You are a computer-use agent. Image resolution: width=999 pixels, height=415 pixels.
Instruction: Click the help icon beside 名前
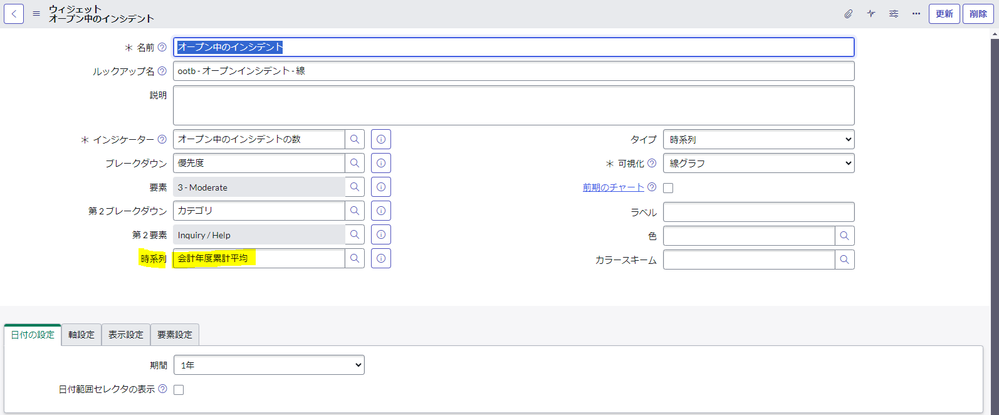tap(162, 47)
